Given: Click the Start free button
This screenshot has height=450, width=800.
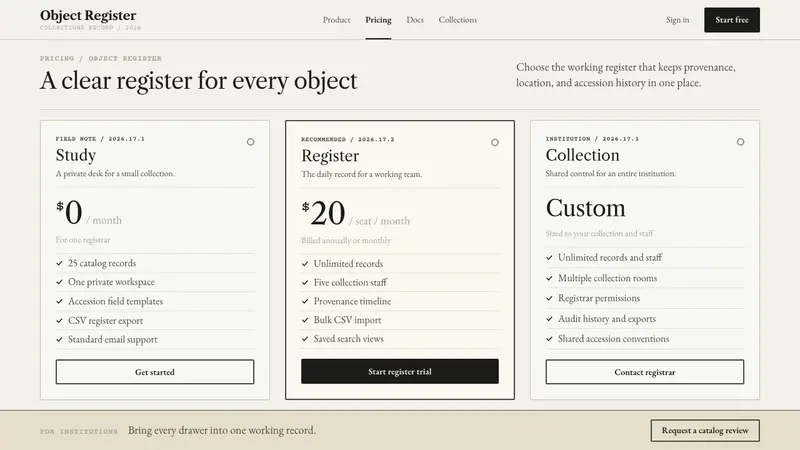Looking at the screenshot, I should click(732, 20).
